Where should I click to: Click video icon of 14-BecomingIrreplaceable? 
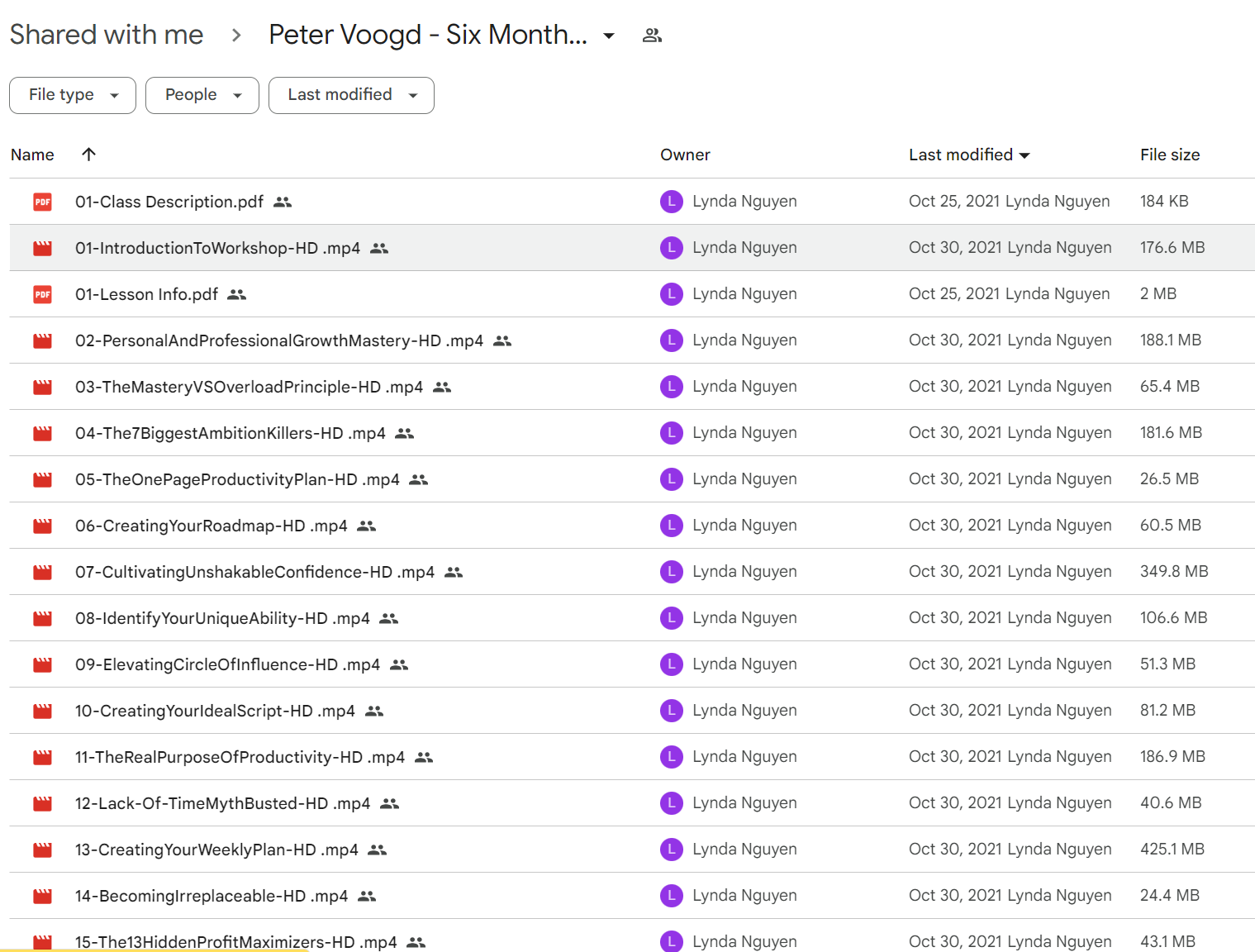click(x=42, y=896)
